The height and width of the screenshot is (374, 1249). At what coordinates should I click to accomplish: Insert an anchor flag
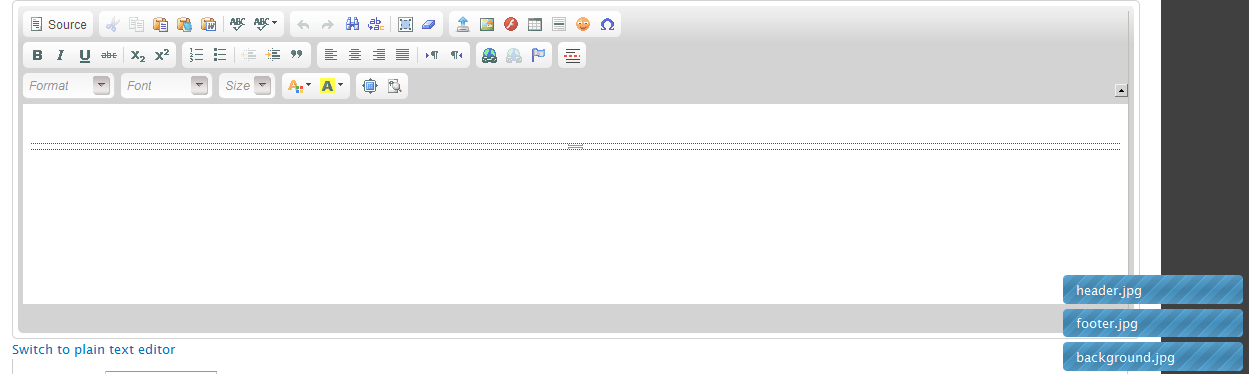(x=538, y=55)
